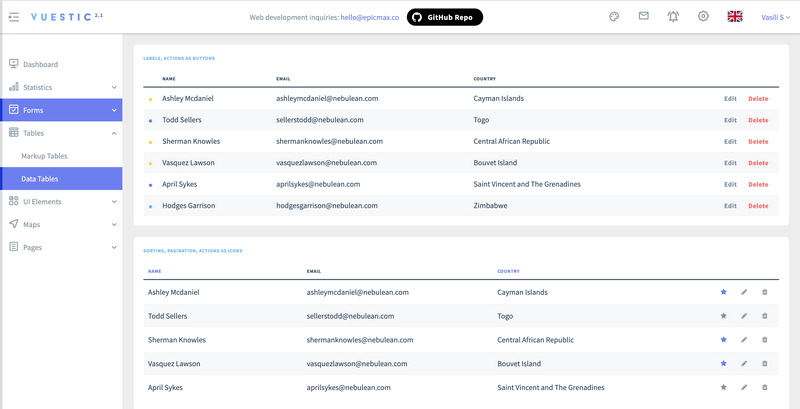The height and width of the screenshot is (409, 800).
Task: Select the Zimbabwe country cell
Action: 490,206
